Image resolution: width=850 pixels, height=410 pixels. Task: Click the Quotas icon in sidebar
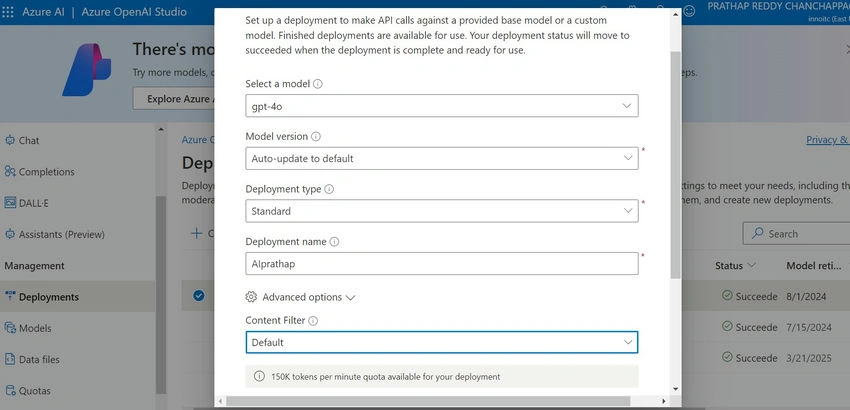[x=10, y=390]
